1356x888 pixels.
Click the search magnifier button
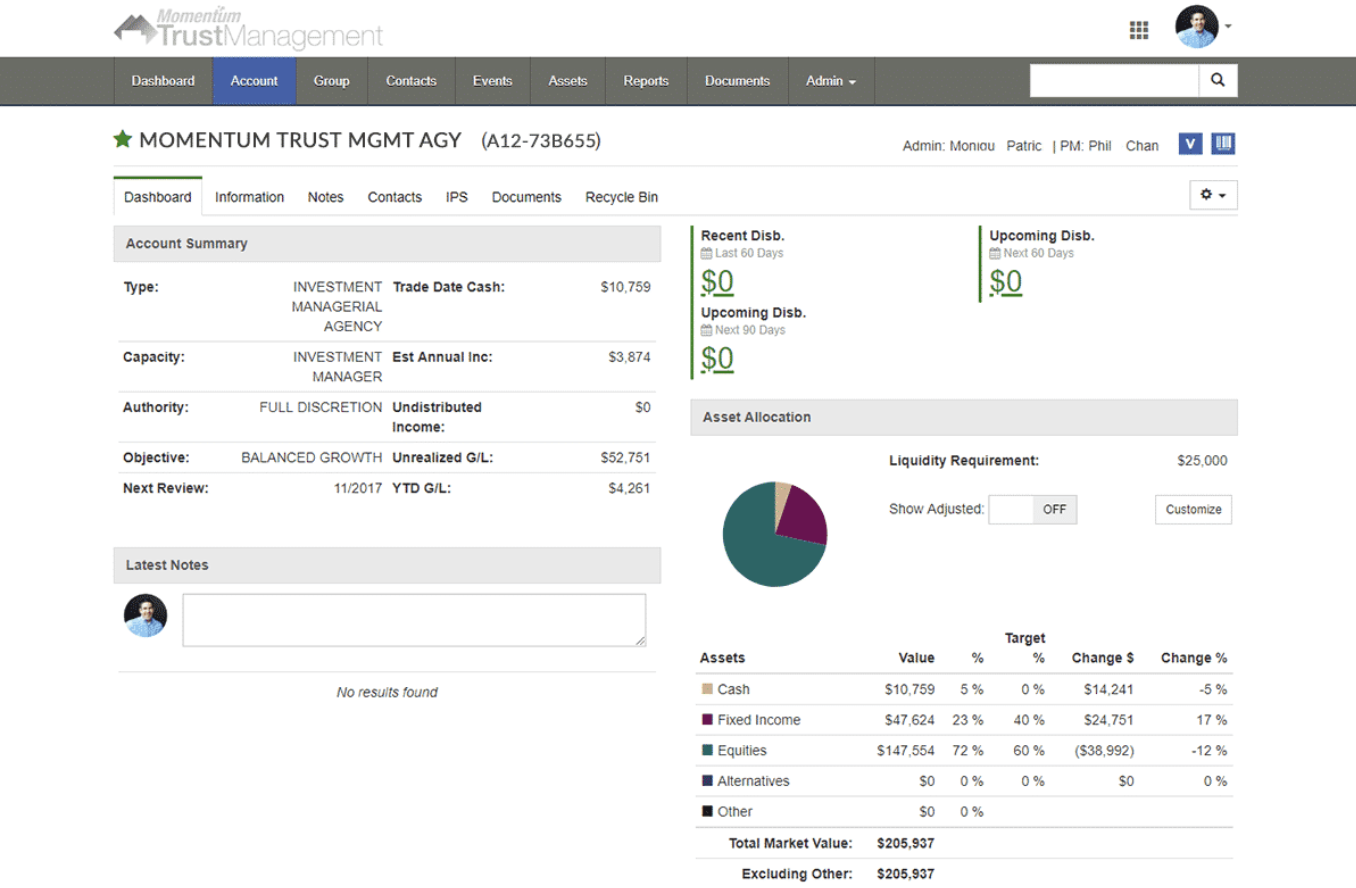click(x=1217, y=81)
